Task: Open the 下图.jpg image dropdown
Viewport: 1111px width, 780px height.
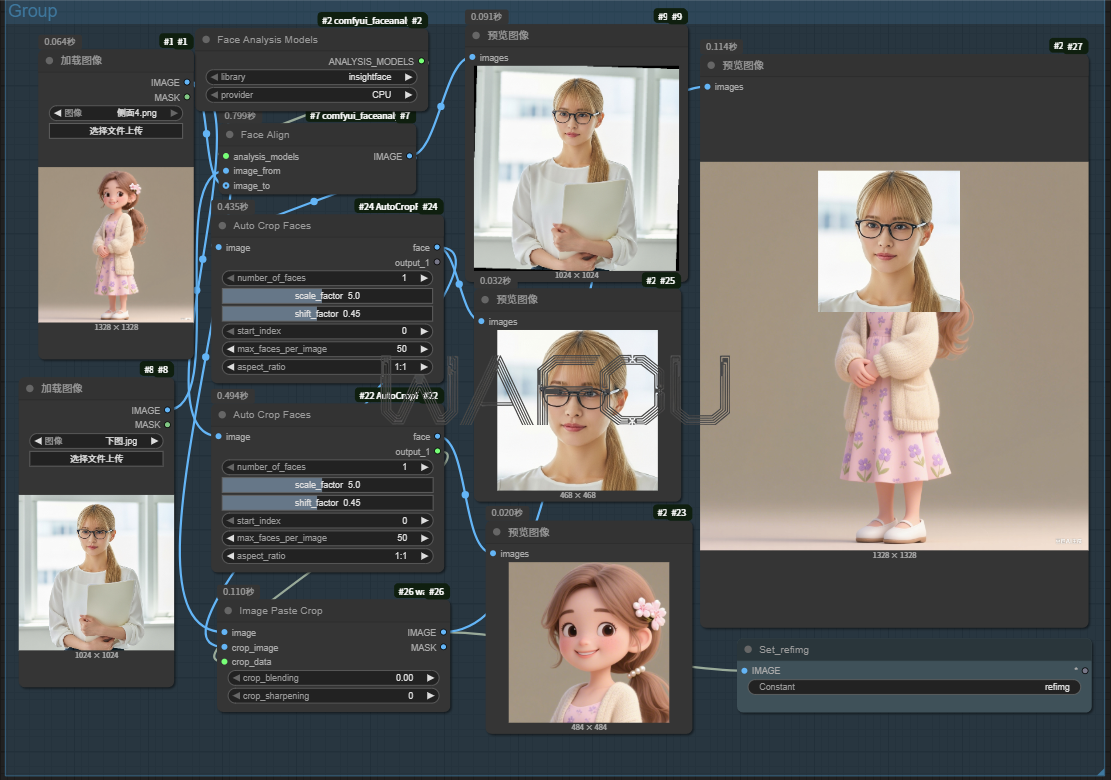Action: pos(96,441)
